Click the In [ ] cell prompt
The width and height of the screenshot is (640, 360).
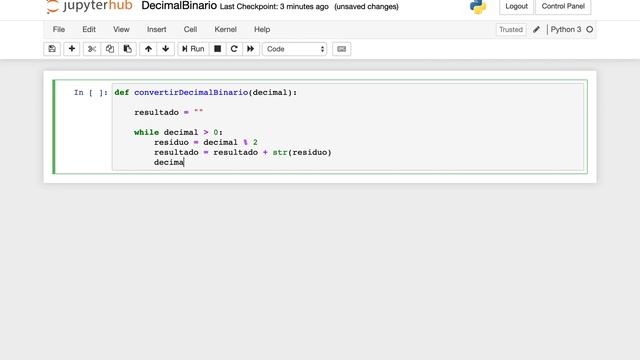91,93
